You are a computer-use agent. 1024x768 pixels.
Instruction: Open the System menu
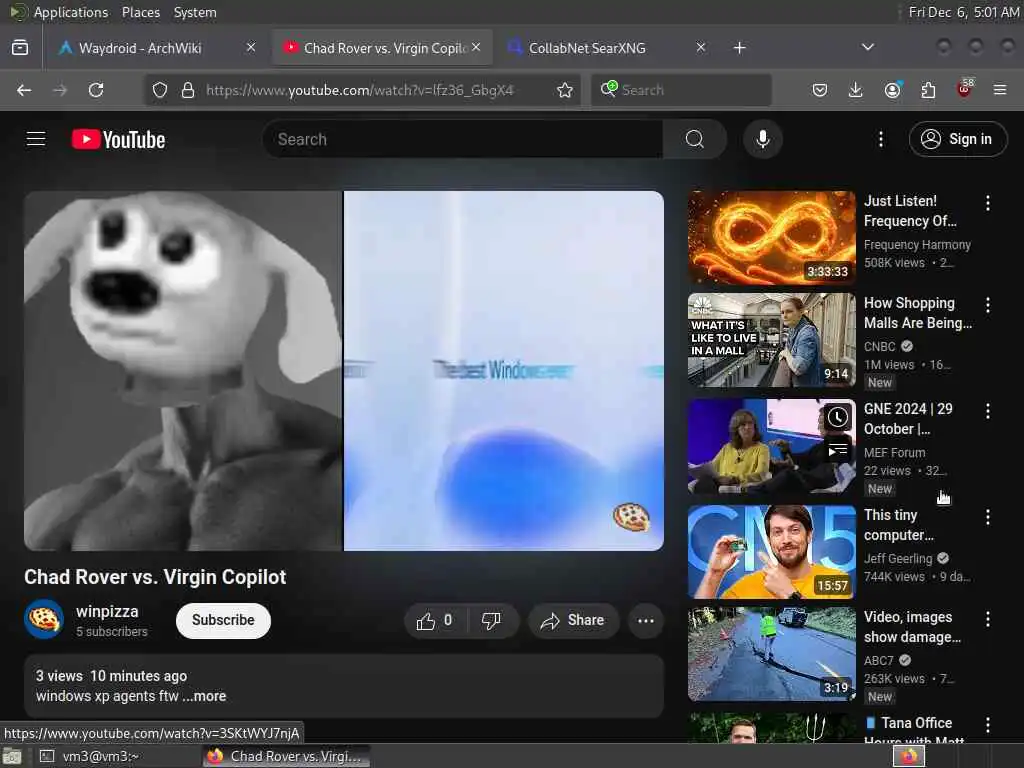click(x=195, y=12)
